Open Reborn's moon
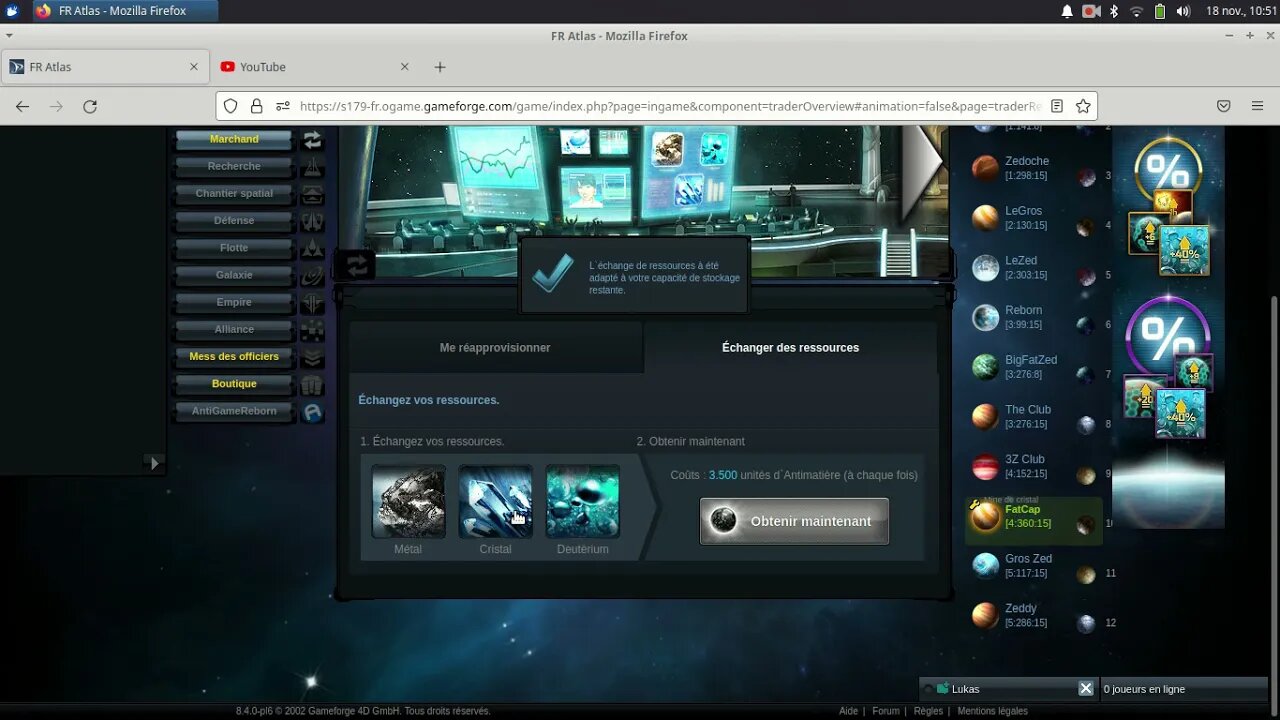 click(1086, 326)
